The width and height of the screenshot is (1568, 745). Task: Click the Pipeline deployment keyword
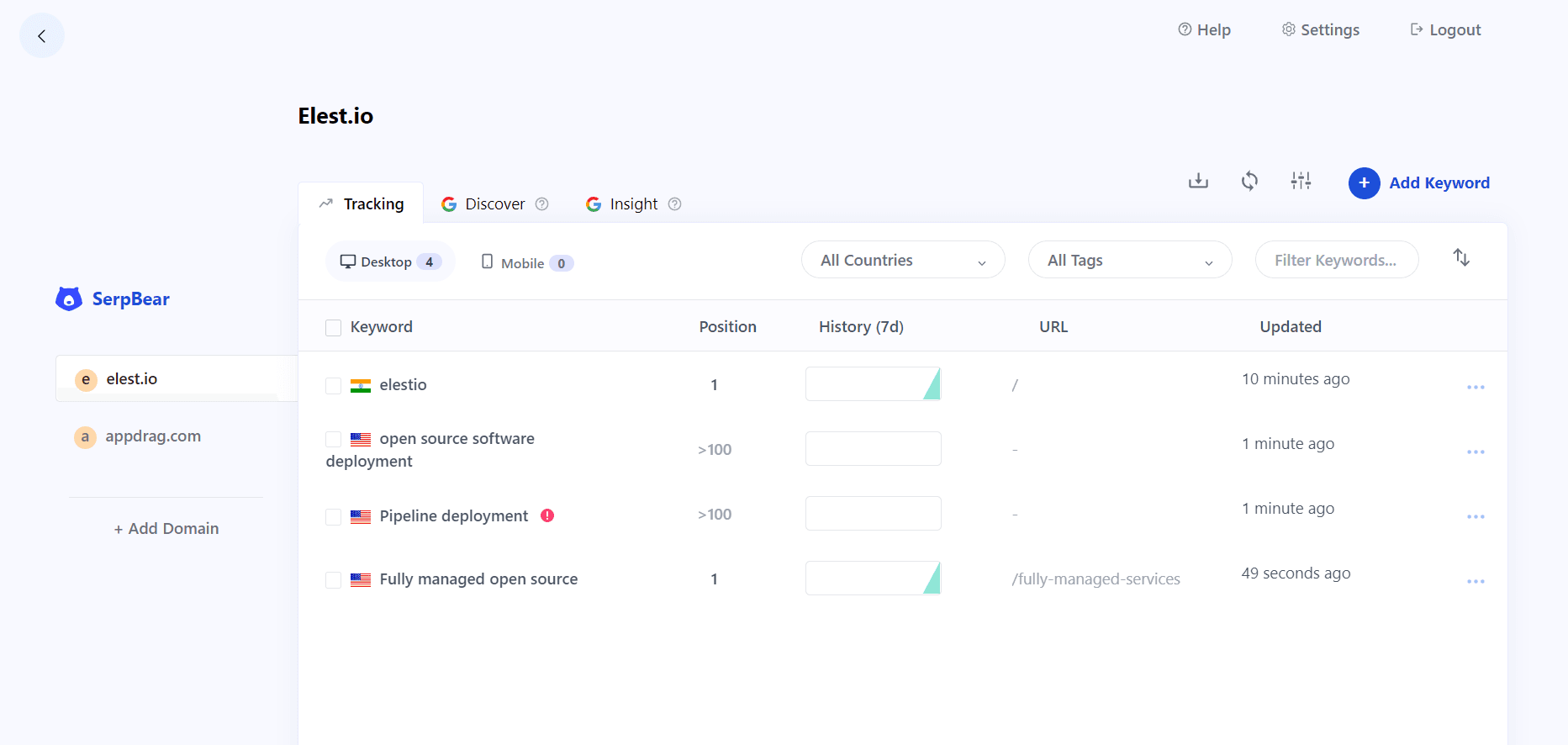pos(454,516)
